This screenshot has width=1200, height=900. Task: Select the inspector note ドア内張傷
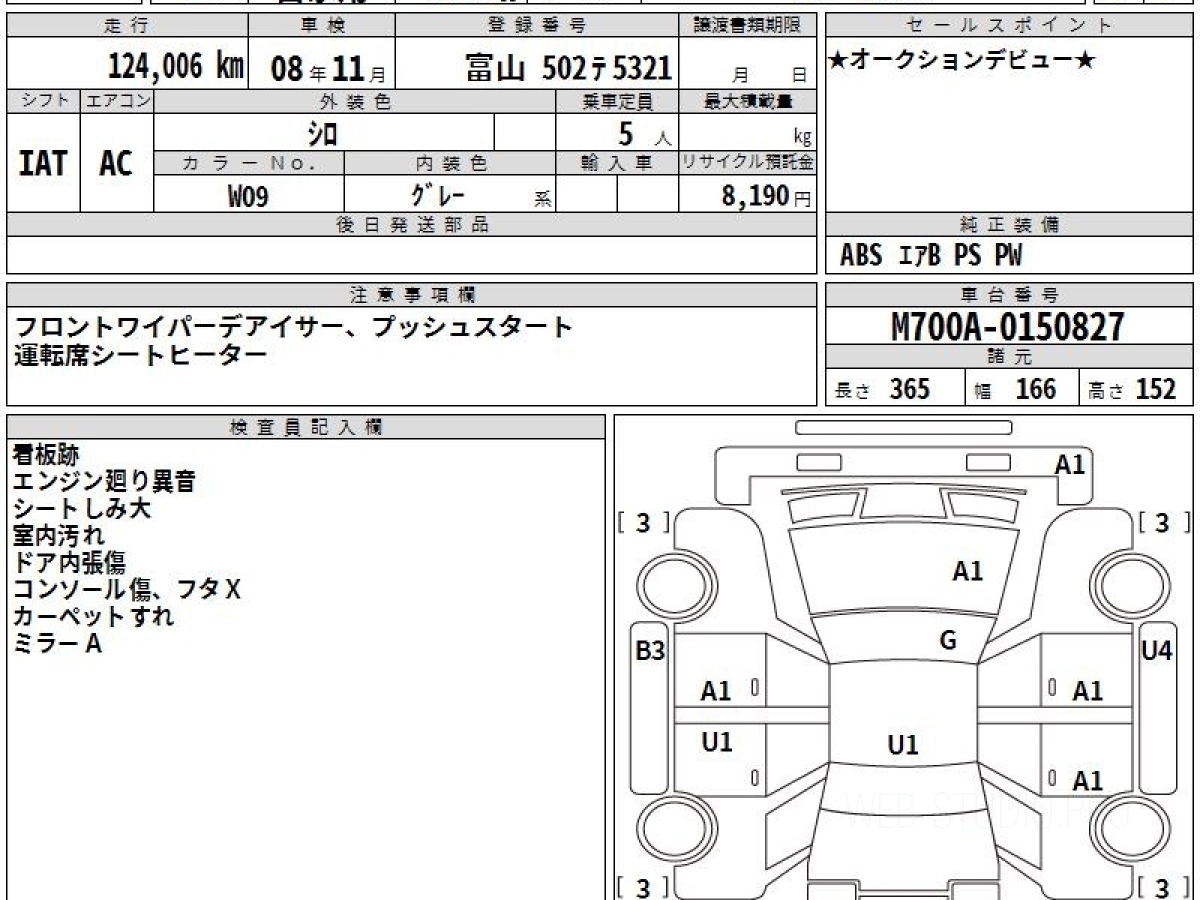pos(69,563)
